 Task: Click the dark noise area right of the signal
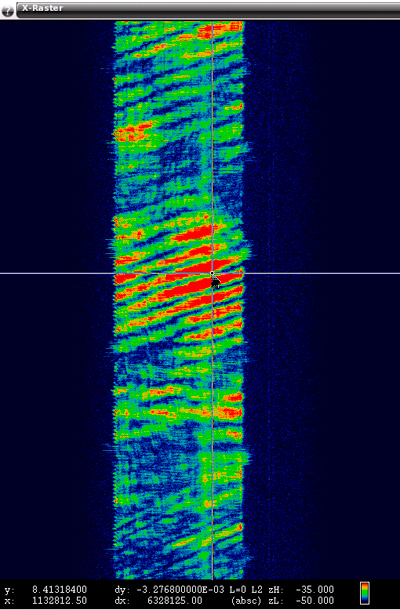[x=323, y=156]
